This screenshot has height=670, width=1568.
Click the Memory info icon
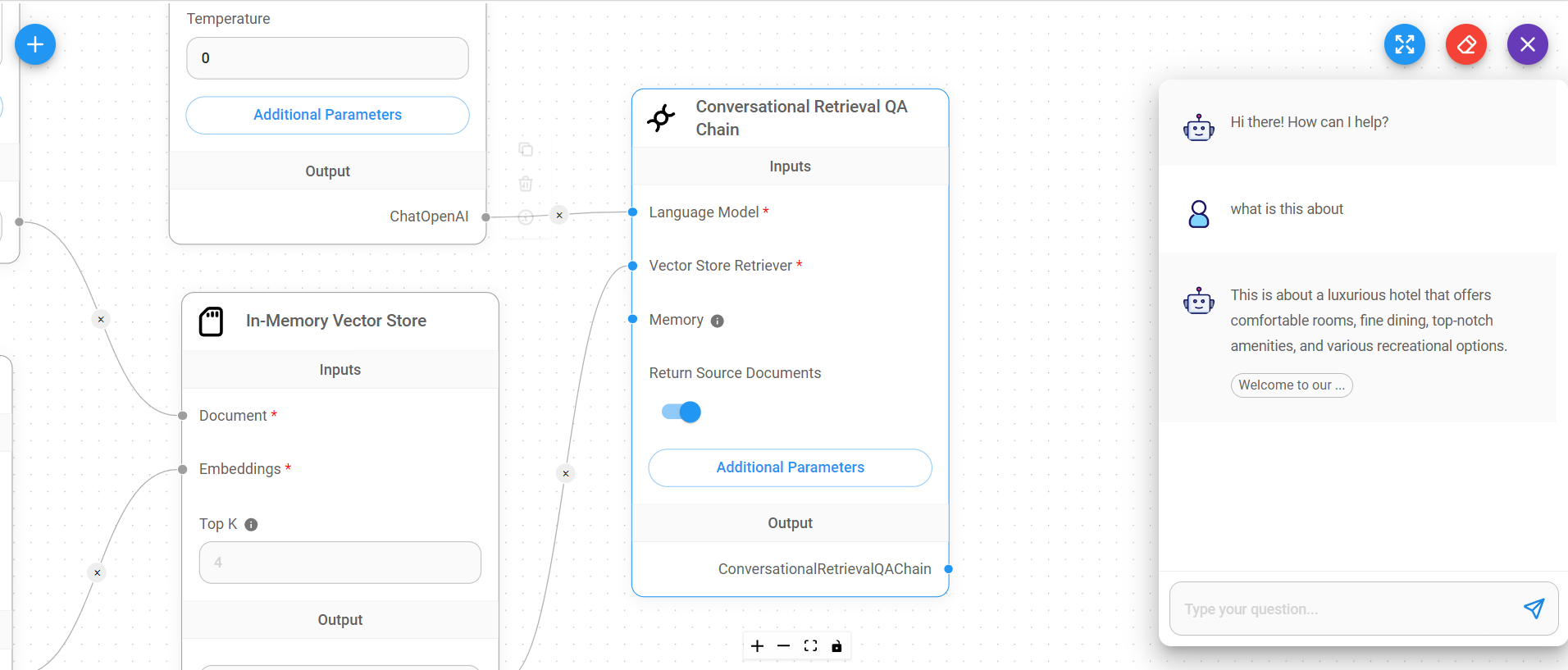coord(718,321)
